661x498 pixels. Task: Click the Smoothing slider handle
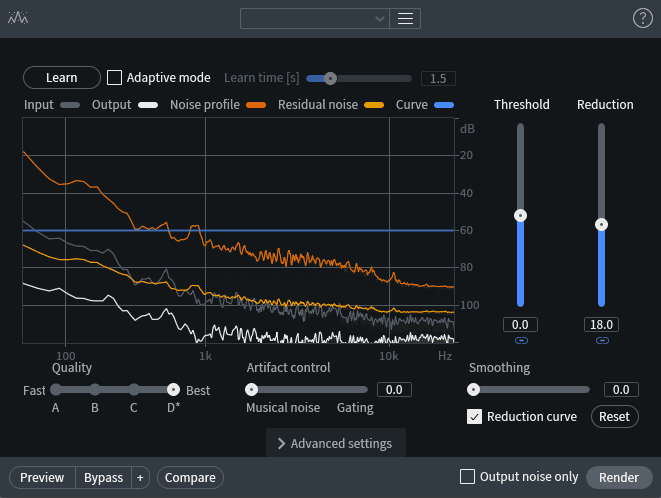473,390
